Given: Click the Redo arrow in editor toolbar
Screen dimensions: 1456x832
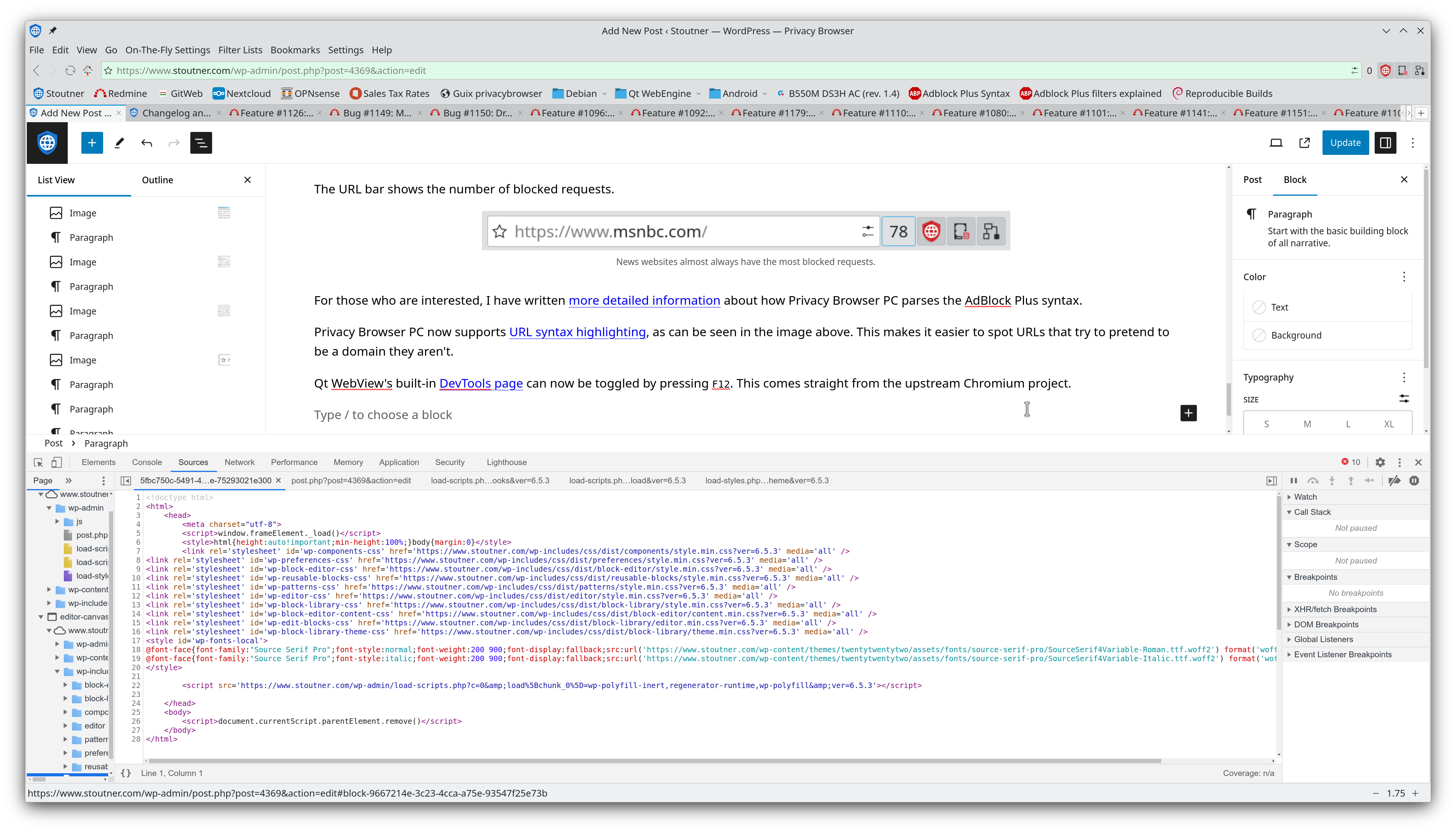Looking at the screenshot, I should point(174,143).
